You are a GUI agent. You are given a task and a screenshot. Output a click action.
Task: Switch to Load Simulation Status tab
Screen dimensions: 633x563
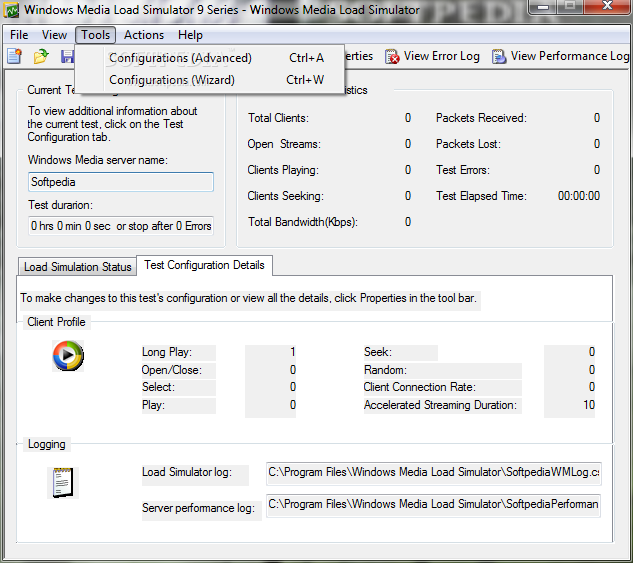tap(77, 267)
